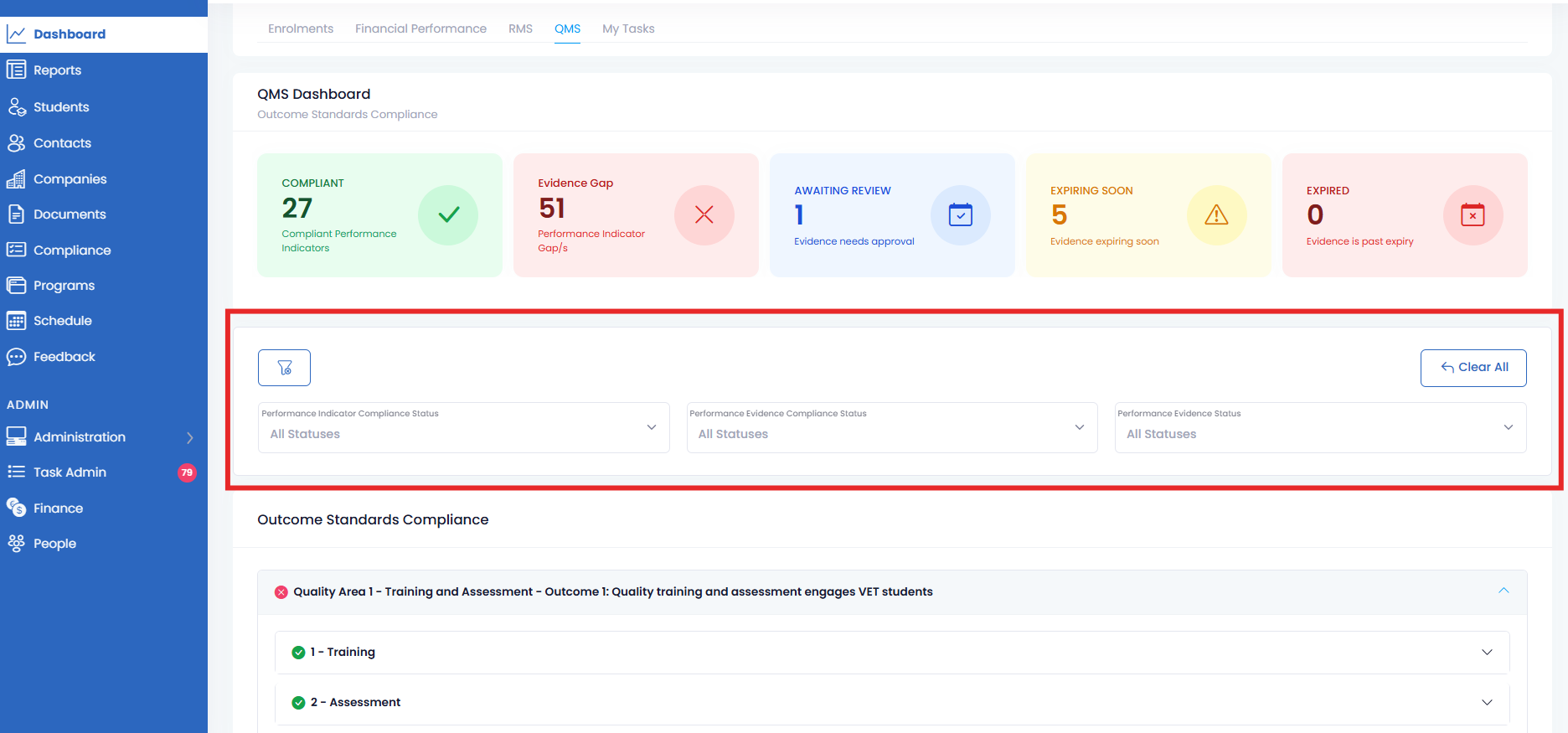Click the Compliant green checkmark icon

448,215
